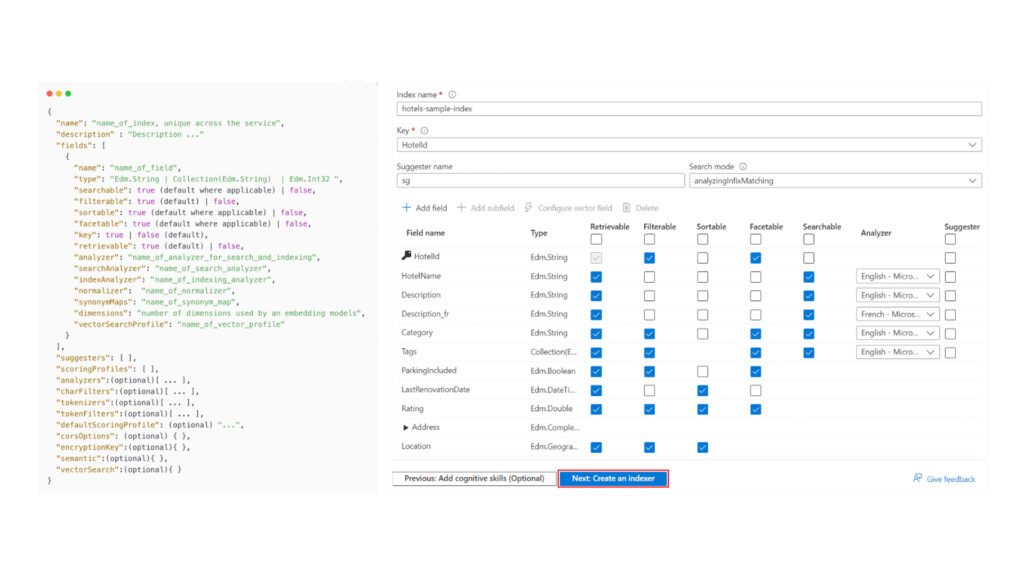
Task: Click Next: Create an indexer button
Action: [613, 479]
